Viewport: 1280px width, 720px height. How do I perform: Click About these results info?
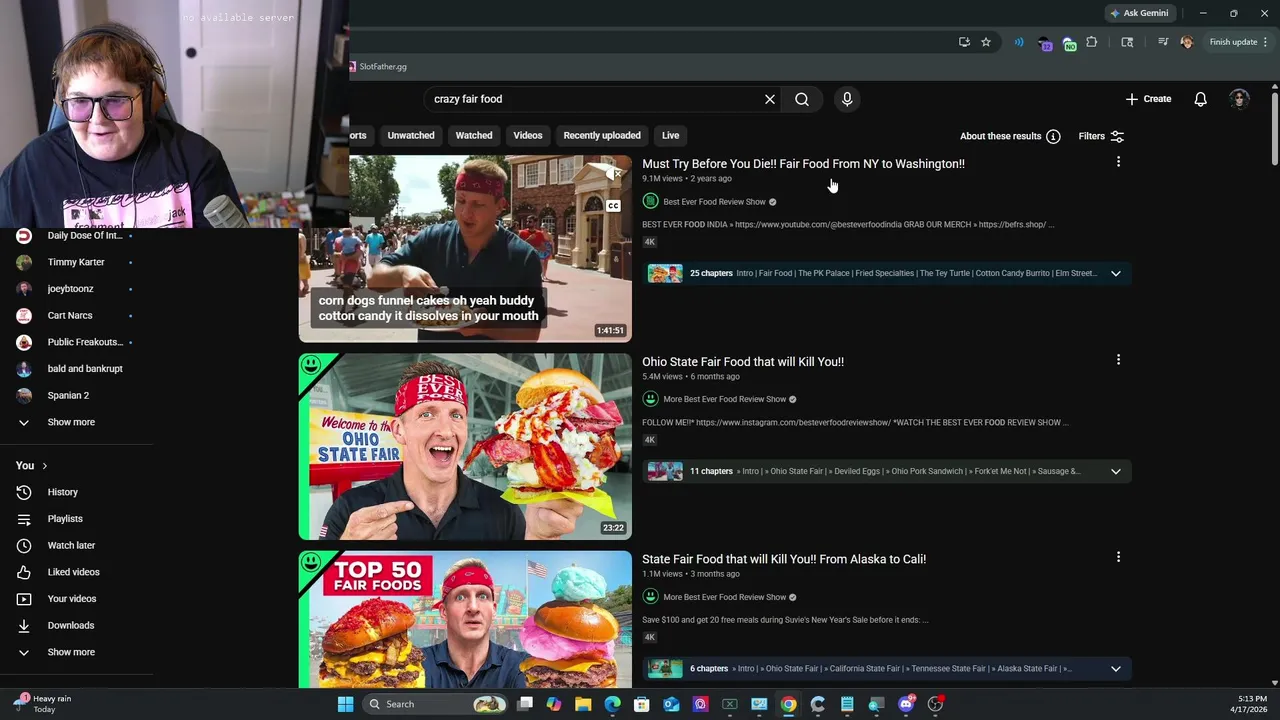click(x=1010, y=136)
